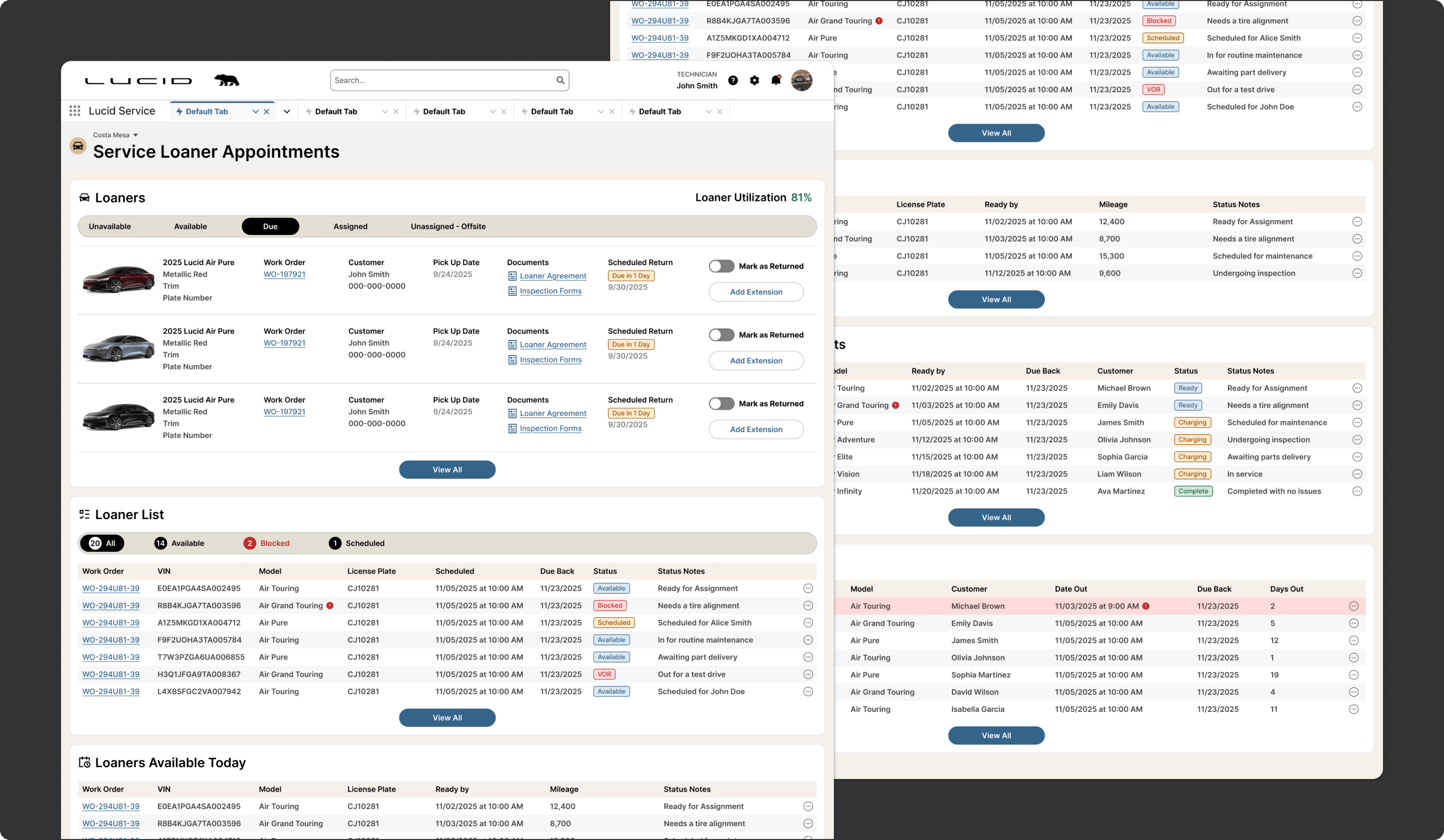Open active Default Tab chevron menu
Image resolution: width=1444 pixels, height=840 pixels.
[x=256, y=112]
